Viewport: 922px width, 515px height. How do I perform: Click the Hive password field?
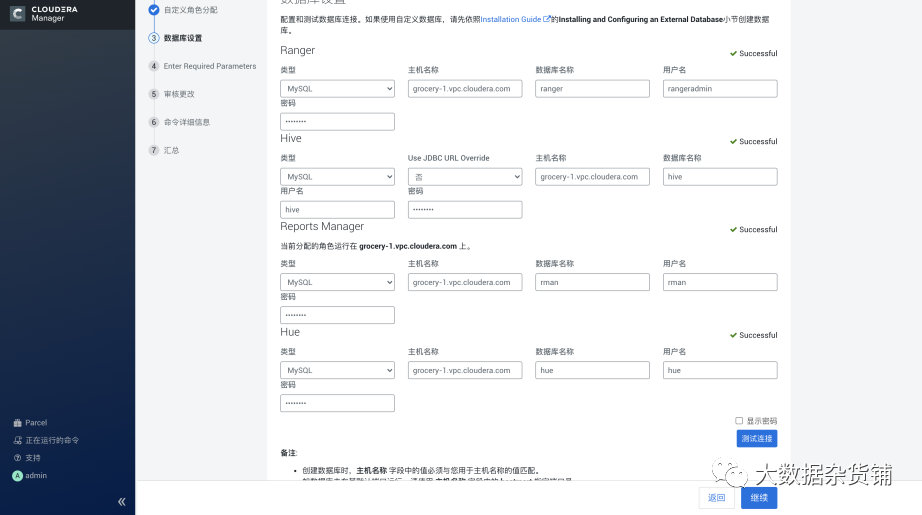click(x=465, y=210)
